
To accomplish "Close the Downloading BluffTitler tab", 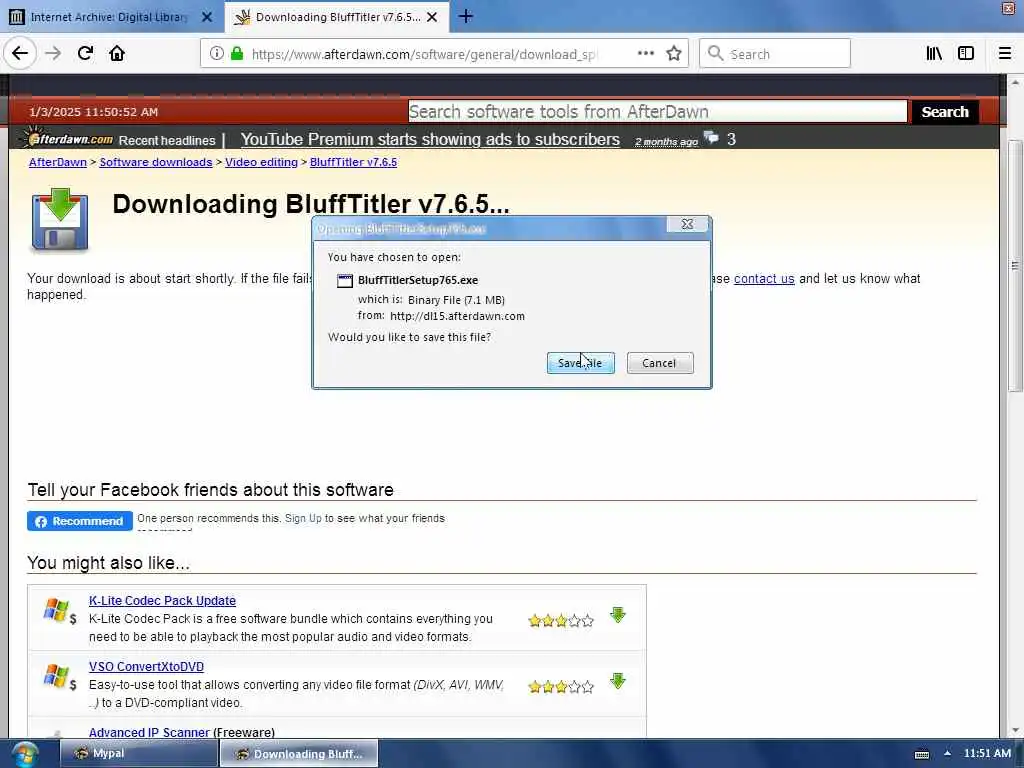I will click(x=432, y=17).
